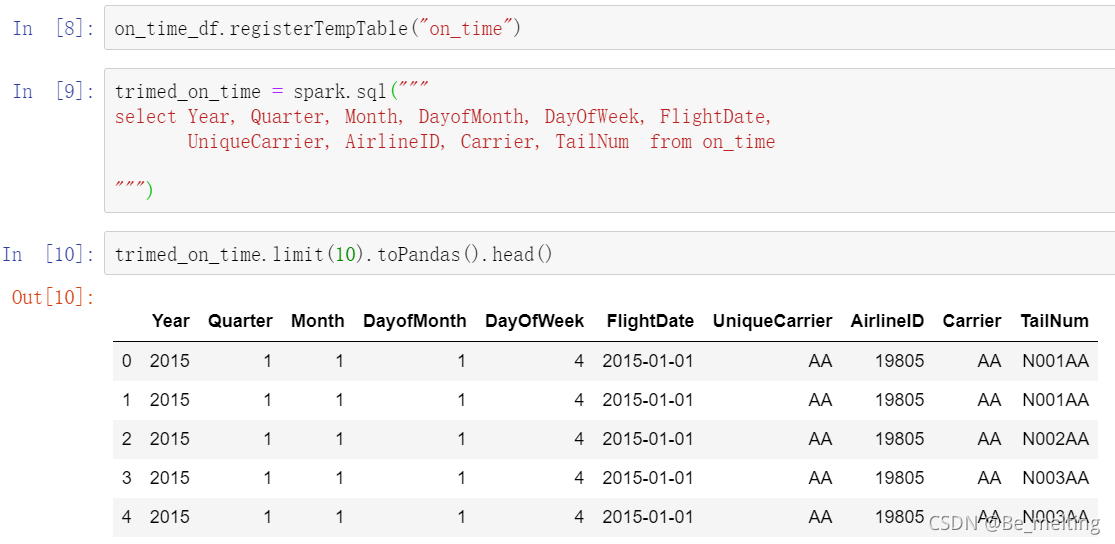Click the Month column header
Image resolution: width=1115 pixels, height=544 pixels.
[x=317, y=321]
